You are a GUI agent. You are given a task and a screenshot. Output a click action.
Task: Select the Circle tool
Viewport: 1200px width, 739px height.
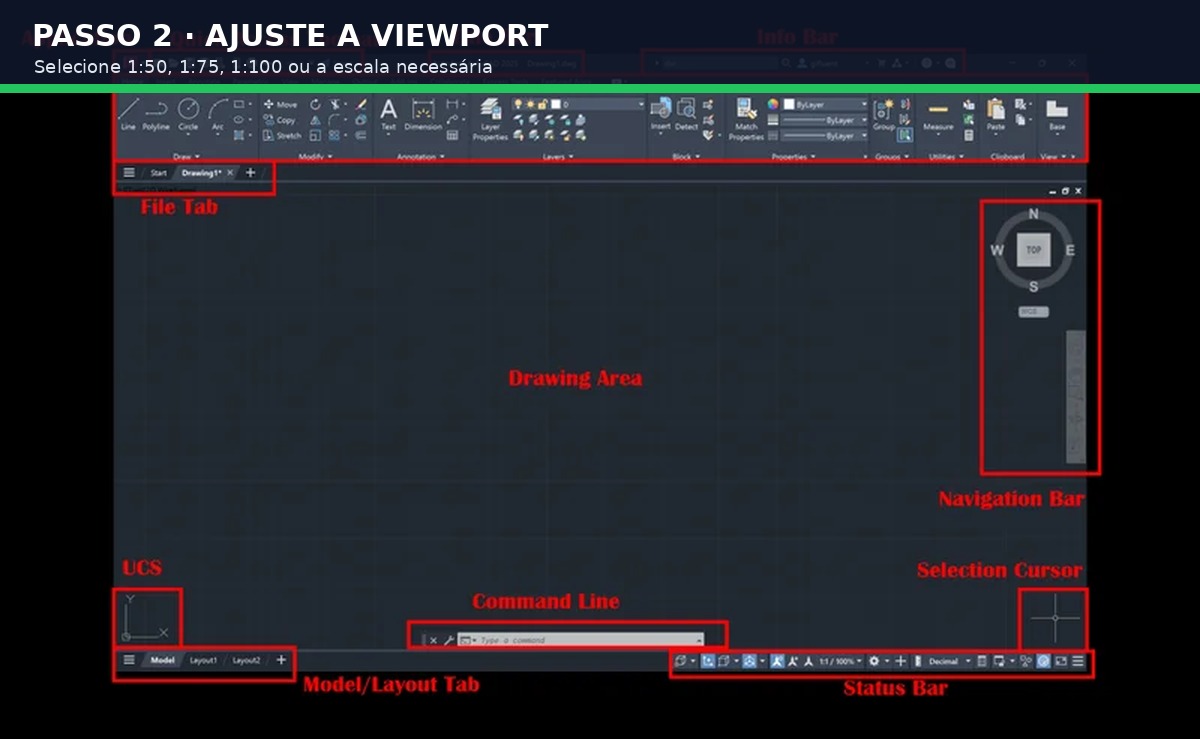[x=188, y=114]
